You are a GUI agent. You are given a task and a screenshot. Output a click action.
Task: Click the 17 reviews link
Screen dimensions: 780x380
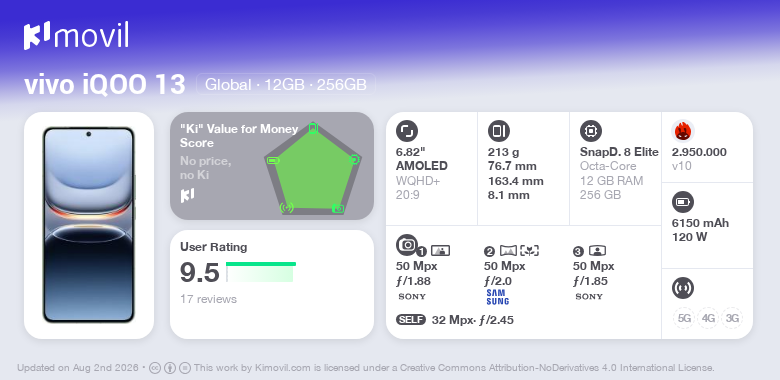coord(208,299)
